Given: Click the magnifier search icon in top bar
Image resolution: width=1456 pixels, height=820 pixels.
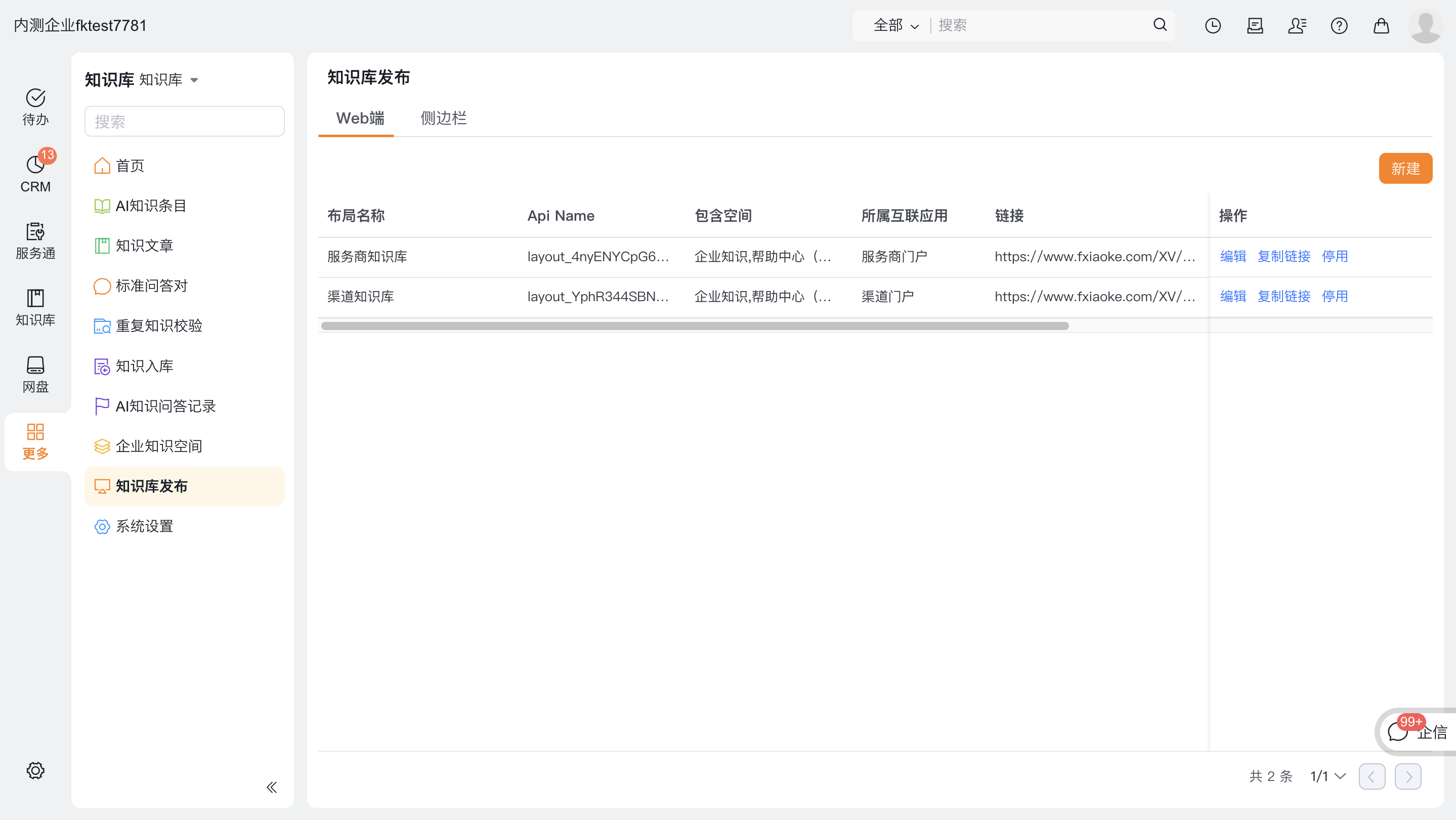Looking at the screenshot, I should click(x=1160, y=25).
